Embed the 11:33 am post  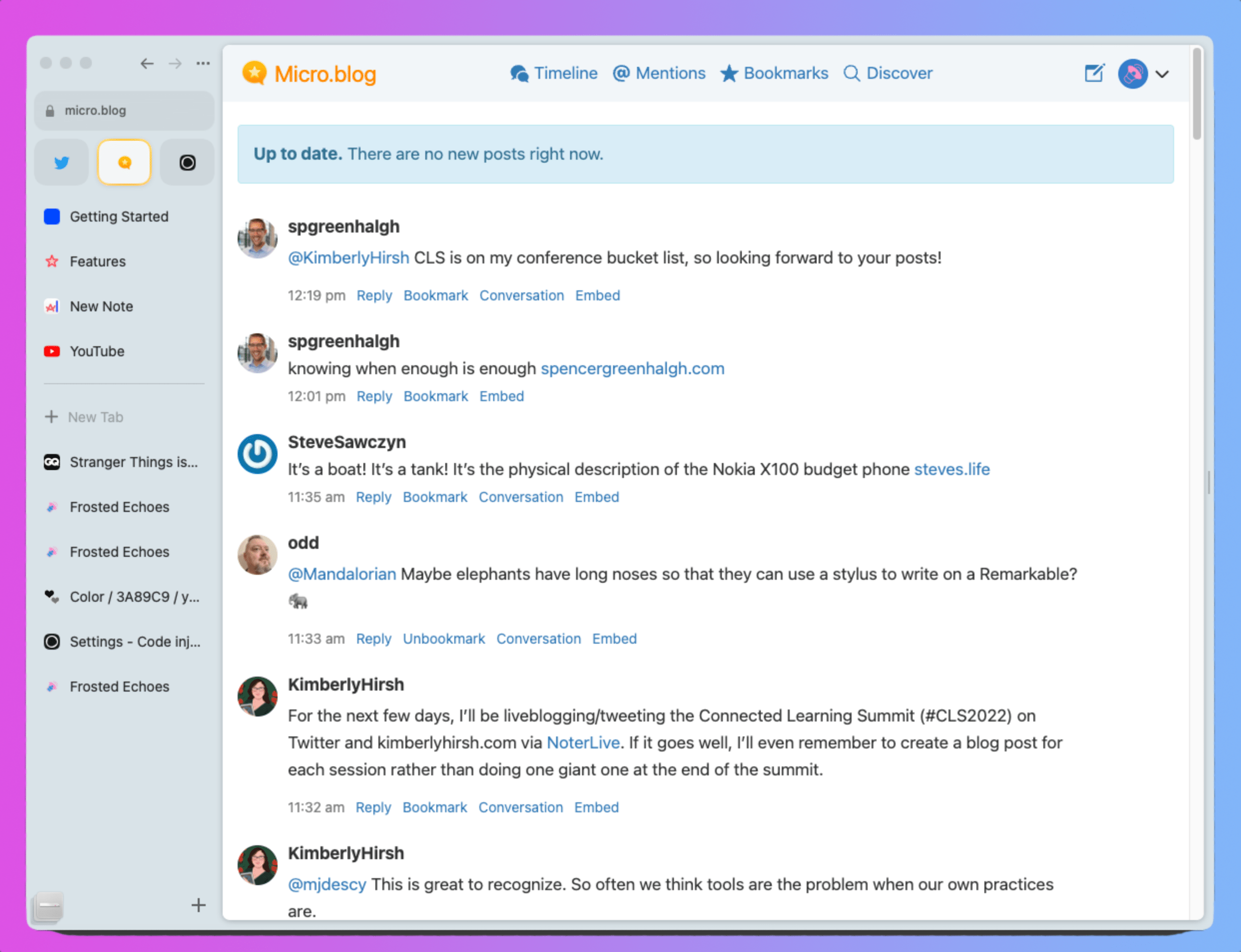point(615,639)
